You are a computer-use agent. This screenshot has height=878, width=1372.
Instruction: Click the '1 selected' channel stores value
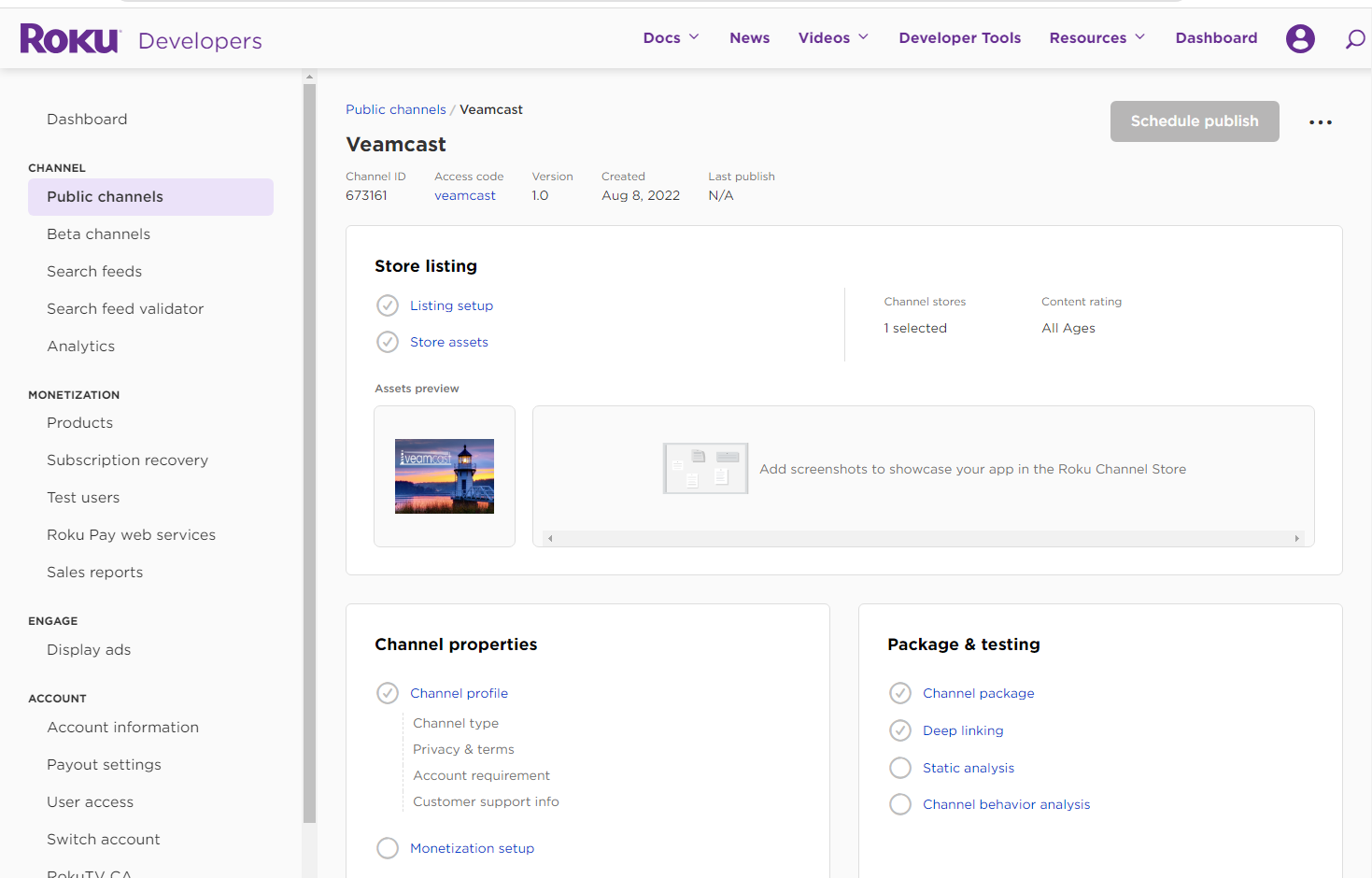[x=915, y=328]
